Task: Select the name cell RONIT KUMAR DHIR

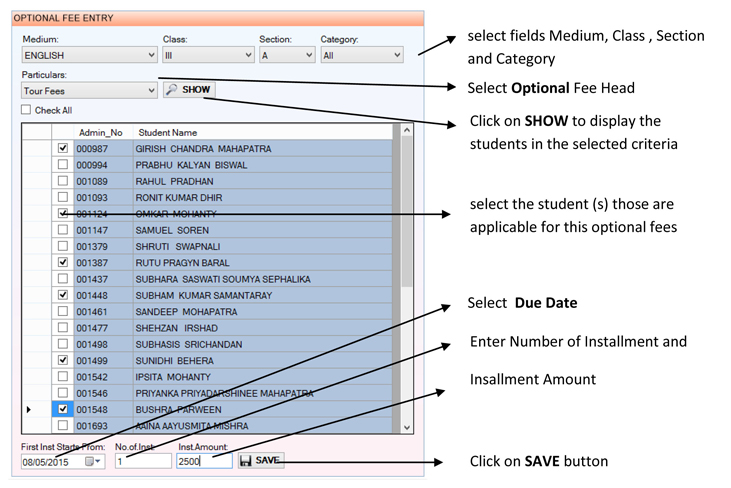Action: (263, 198)
